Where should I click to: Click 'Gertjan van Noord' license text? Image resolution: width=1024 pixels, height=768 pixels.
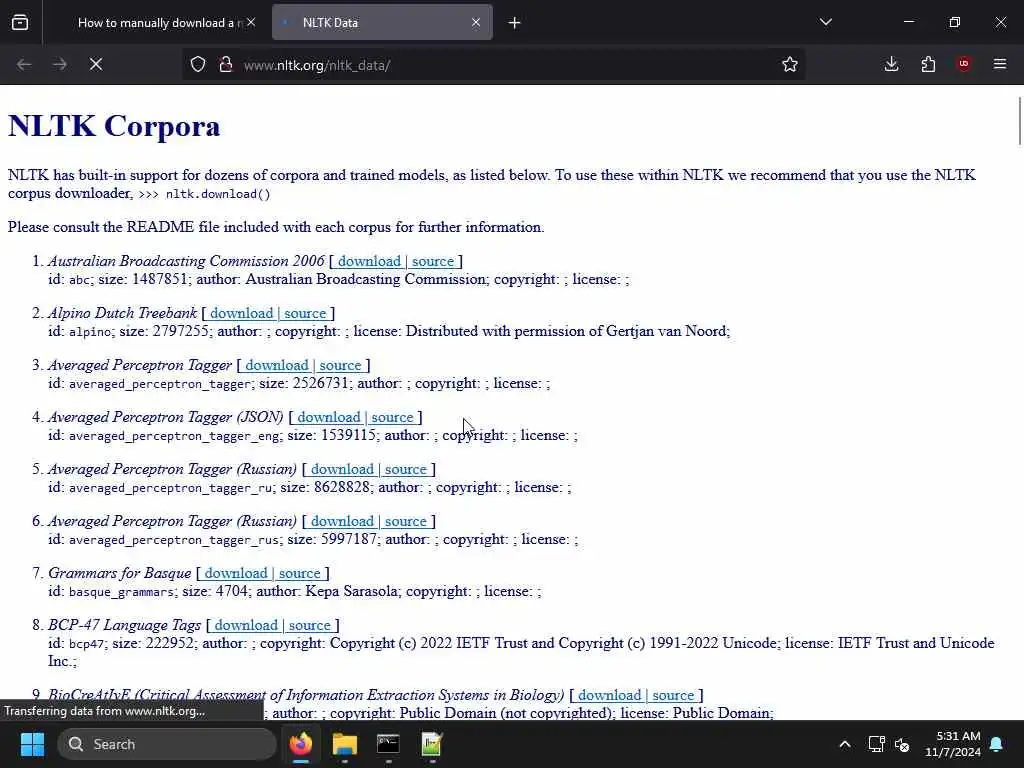pyautogui.click(x=666, y=331)
